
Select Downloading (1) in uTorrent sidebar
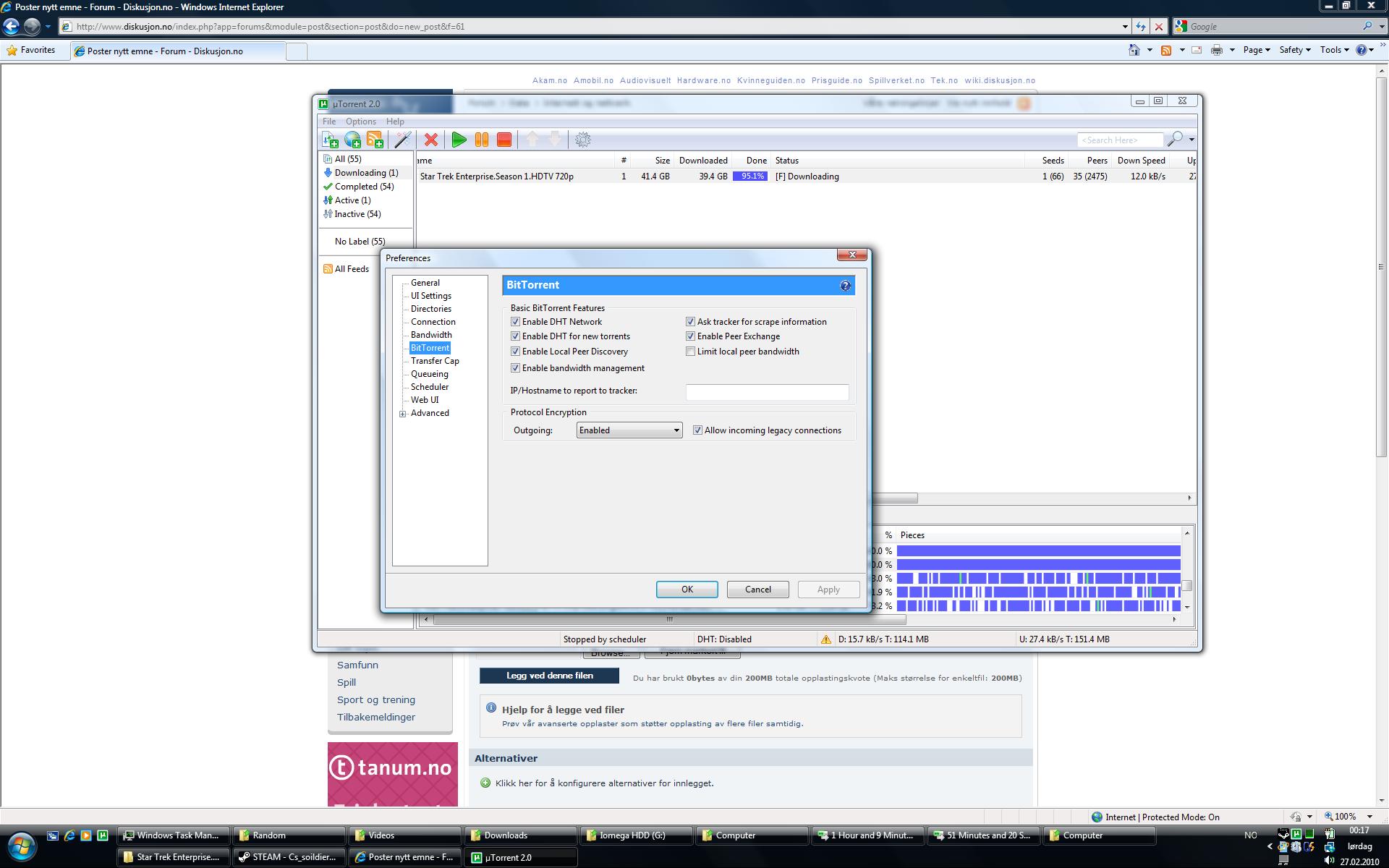coord(366,173)
